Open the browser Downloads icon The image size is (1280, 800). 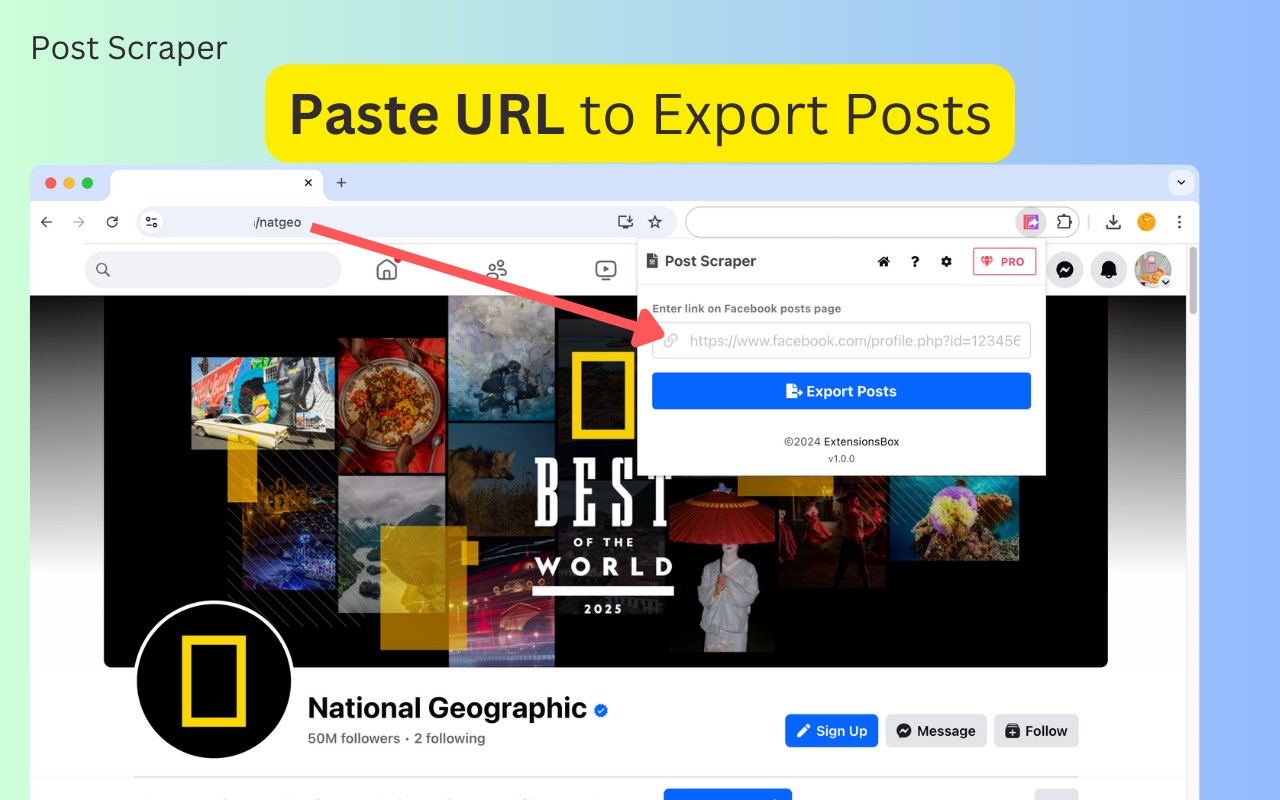click(1113, 222)
